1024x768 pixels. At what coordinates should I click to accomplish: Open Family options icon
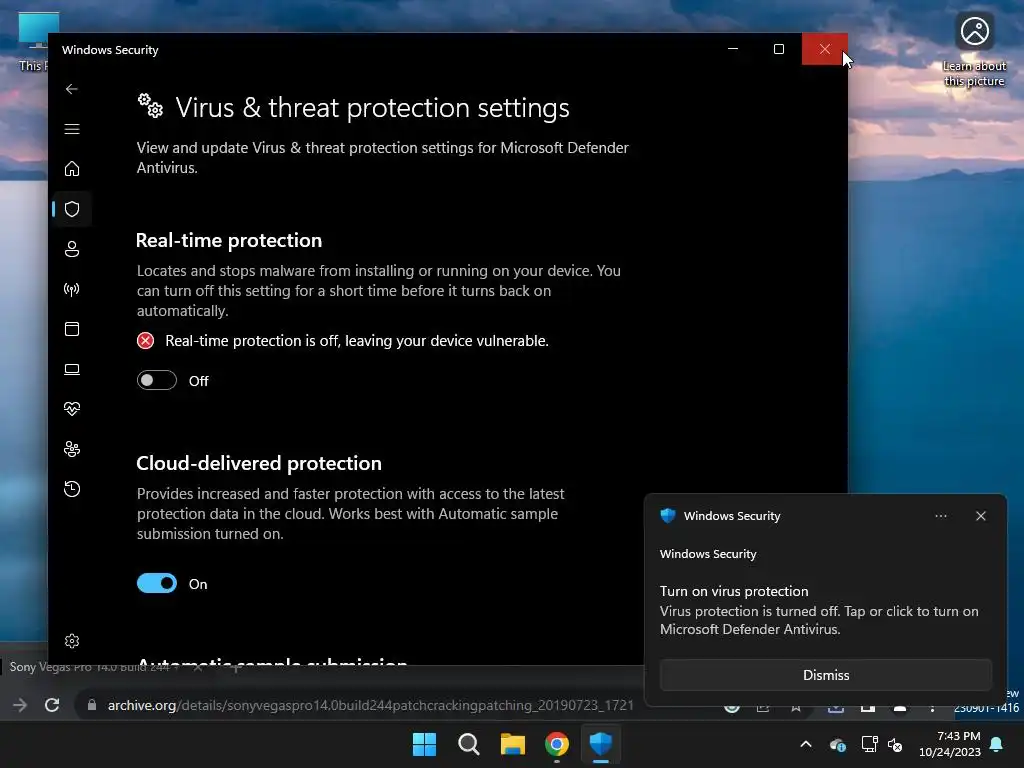point(72,449)
